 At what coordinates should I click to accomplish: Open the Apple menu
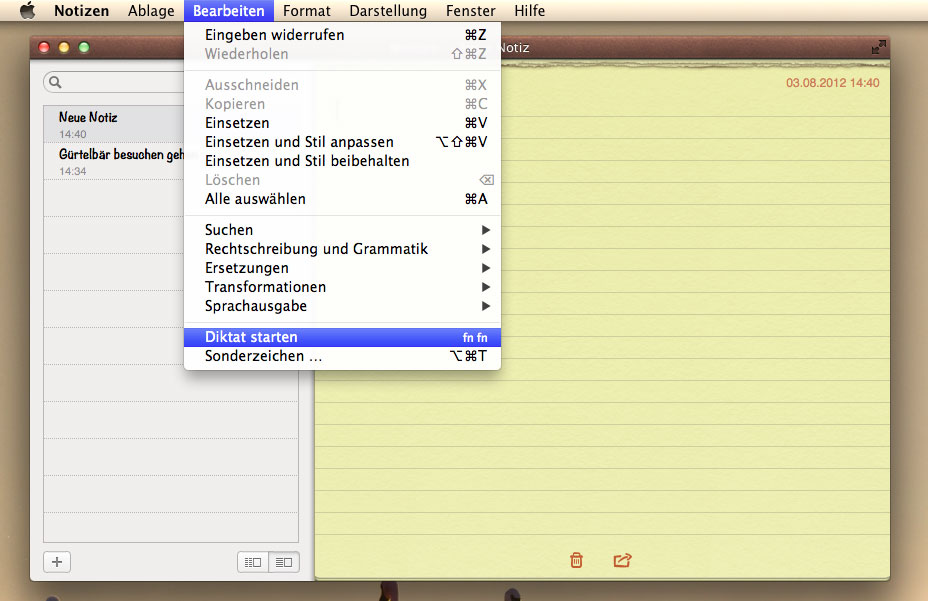27,11
